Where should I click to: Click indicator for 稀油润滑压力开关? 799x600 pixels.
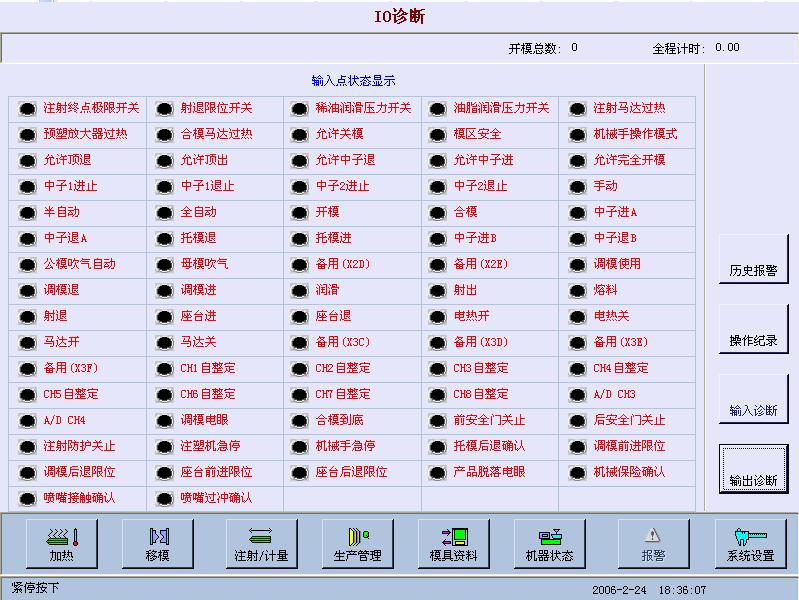tap(300, 109)
